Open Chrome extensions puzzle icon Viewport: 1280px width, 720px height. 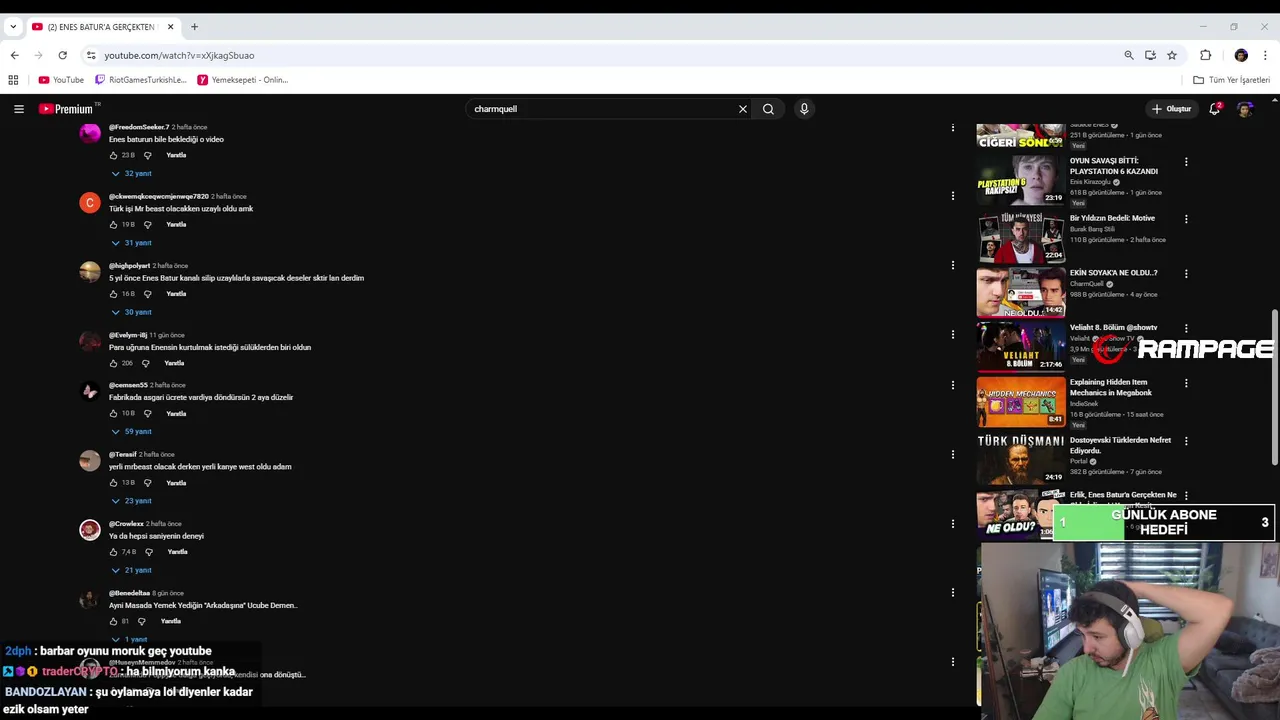click(x=1205, y=55)
